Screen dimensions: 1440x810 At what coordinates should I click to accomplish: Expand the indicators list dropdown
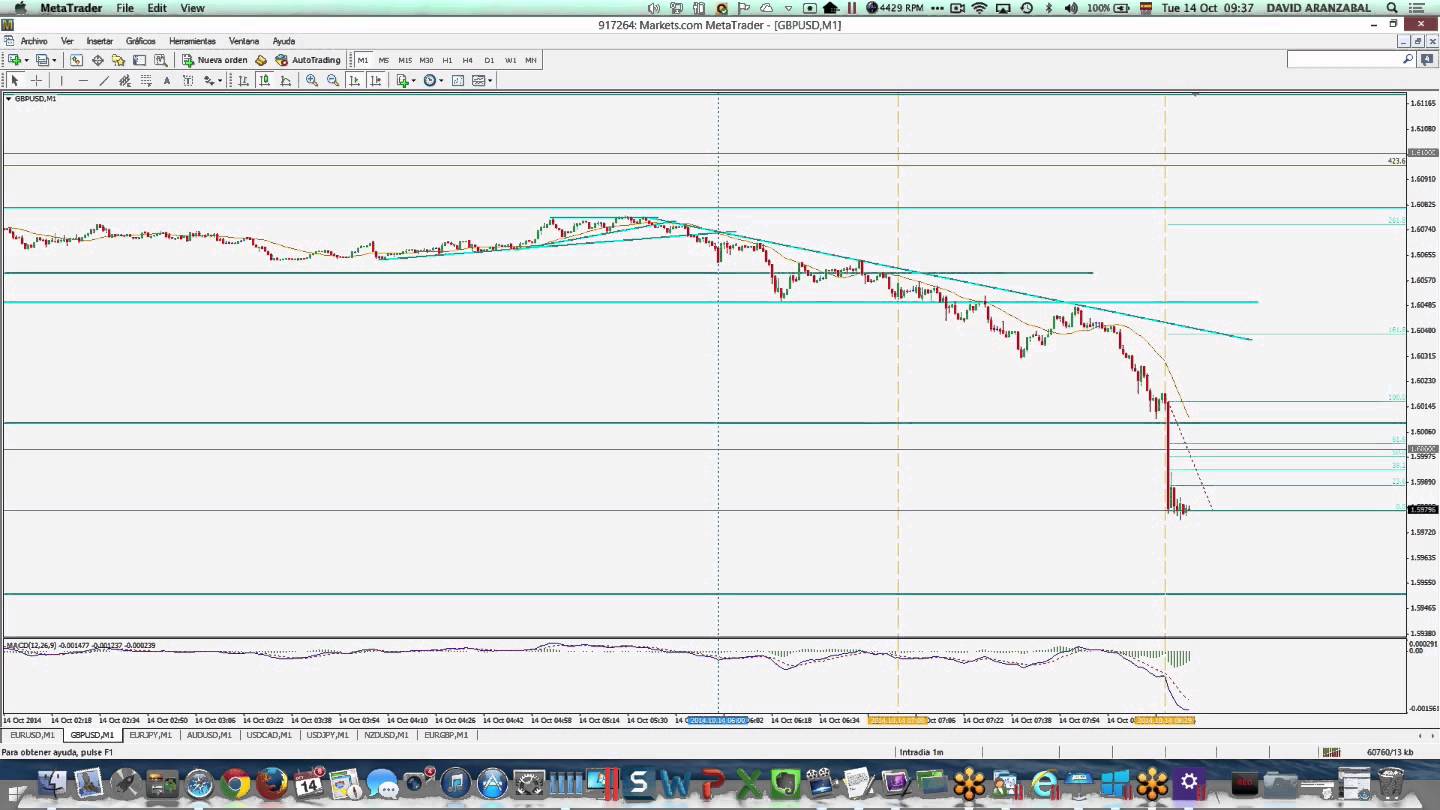(413, 81)
